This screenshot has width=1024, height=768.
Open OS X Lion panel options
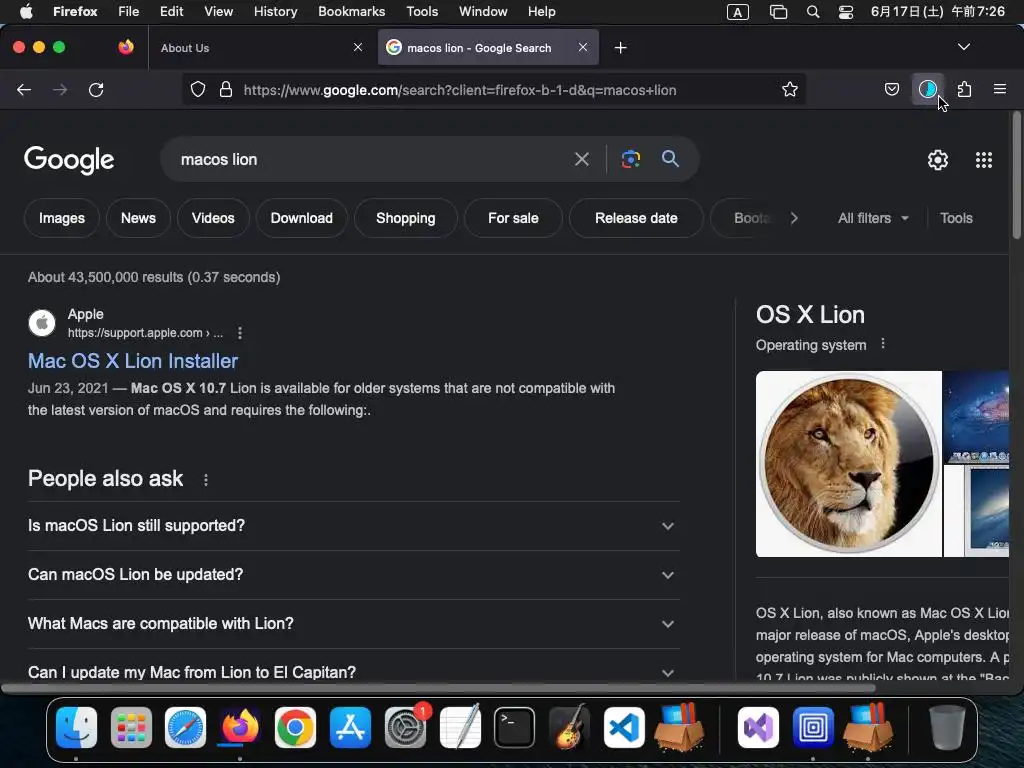(x=883, y=344)
